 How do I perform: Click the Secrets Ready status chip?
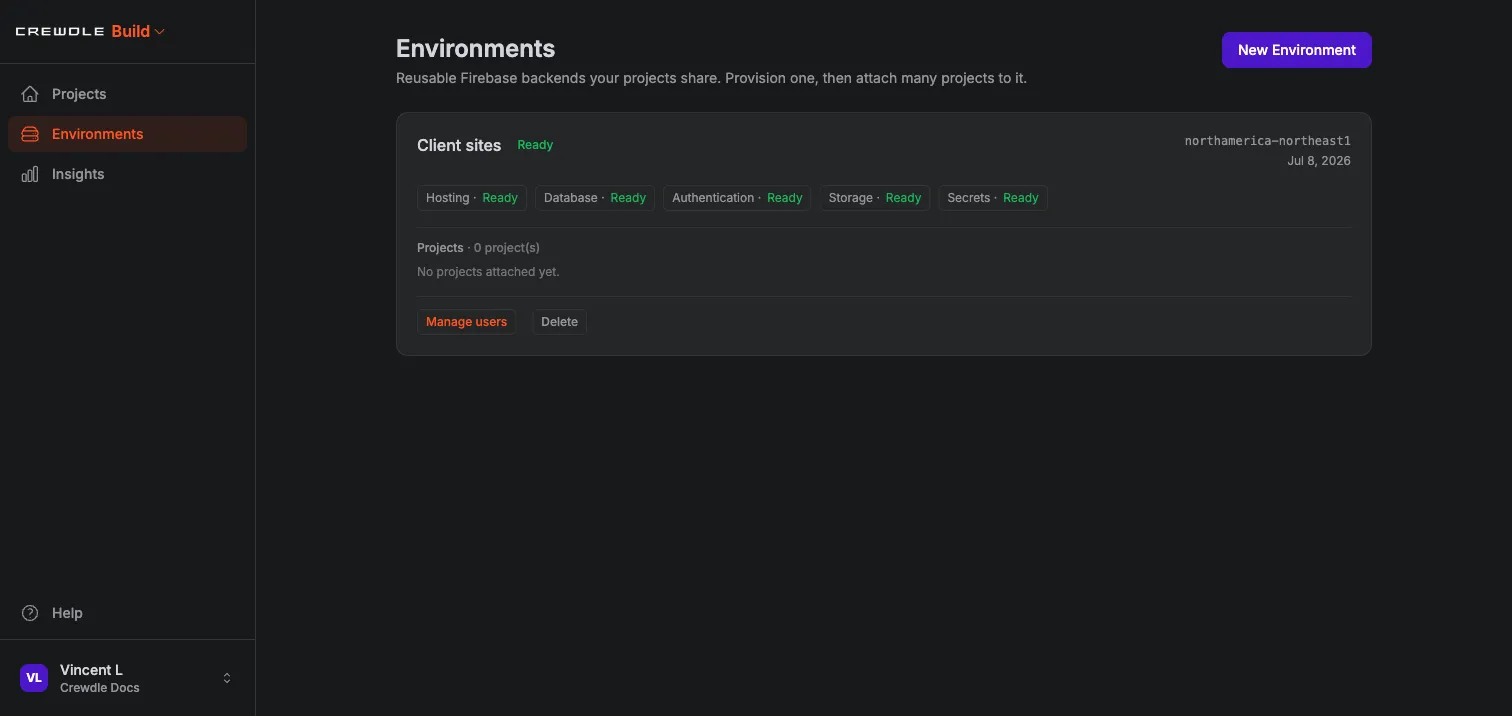point(993,198)
